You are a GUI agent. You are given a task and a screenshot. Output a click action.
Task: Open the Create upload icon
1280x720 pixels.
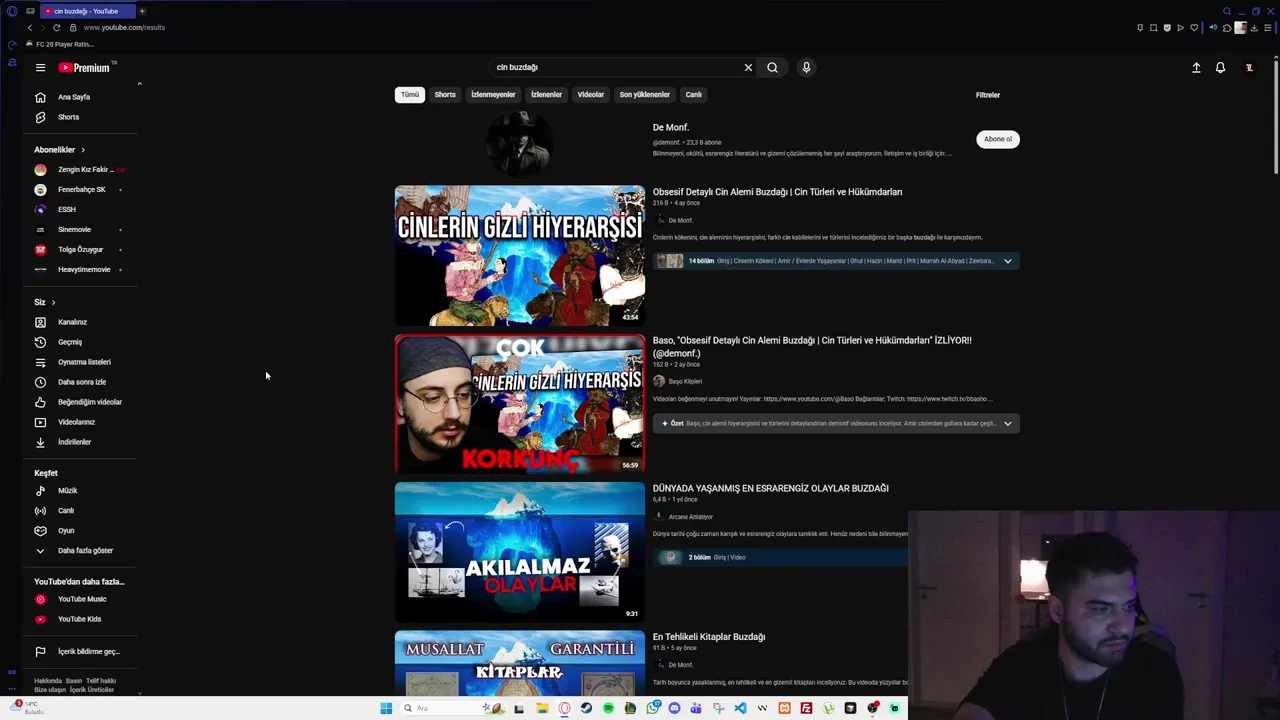click(1196, 68)
